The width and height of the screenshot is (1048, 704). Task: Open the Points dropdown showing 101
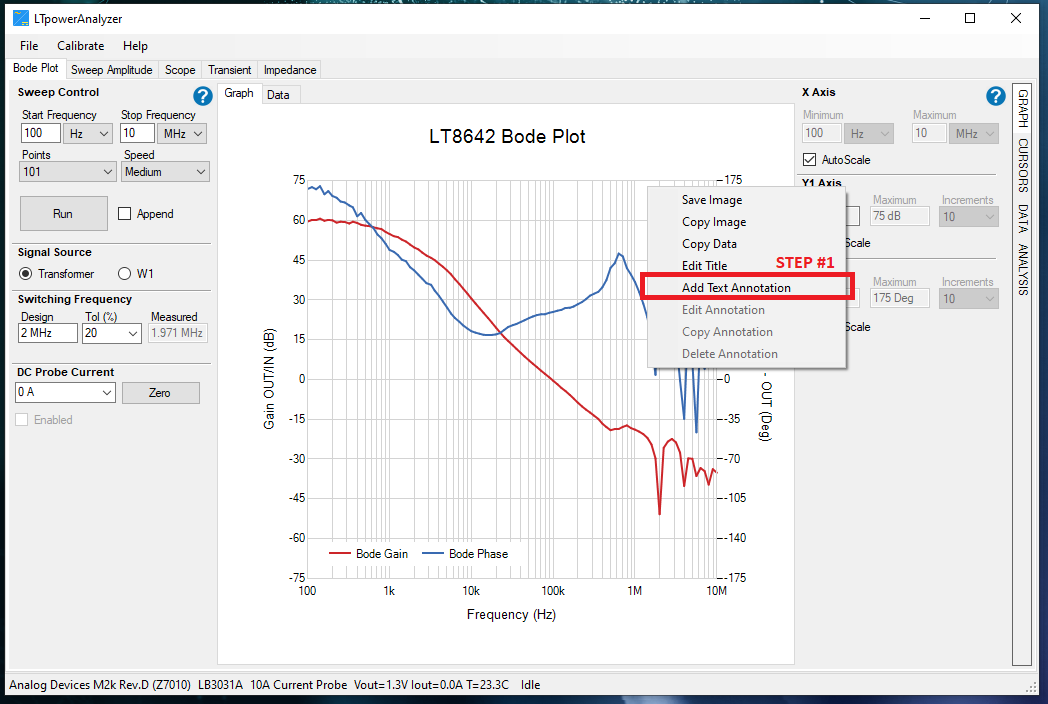[68, 172]
